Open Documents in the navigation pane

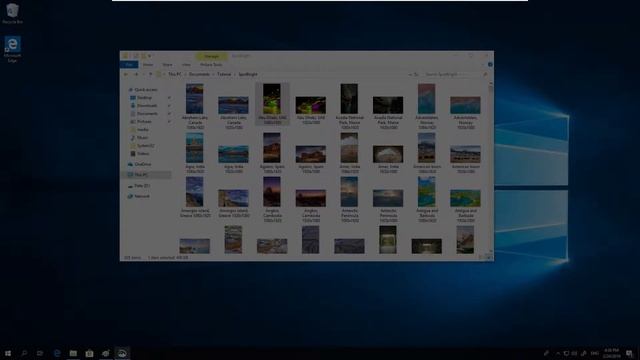(147, 113)
